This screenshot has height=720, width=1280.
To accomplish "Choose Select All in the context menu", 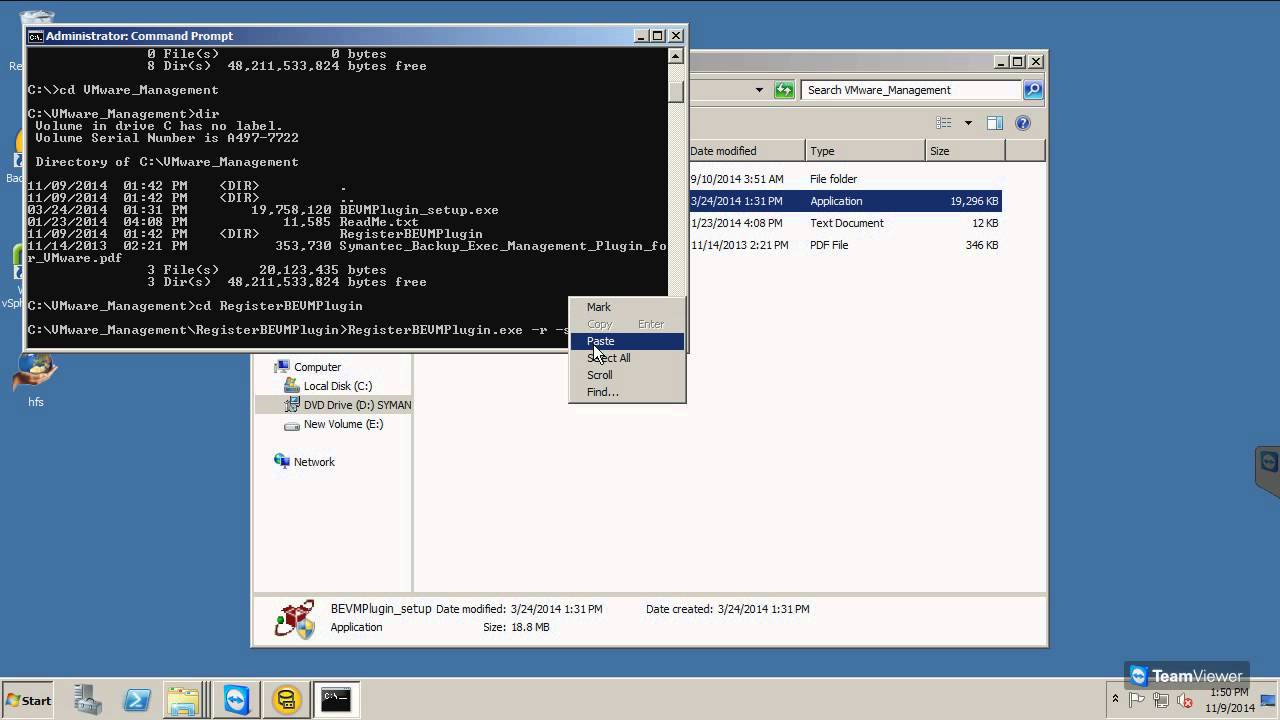I will 627,358.
